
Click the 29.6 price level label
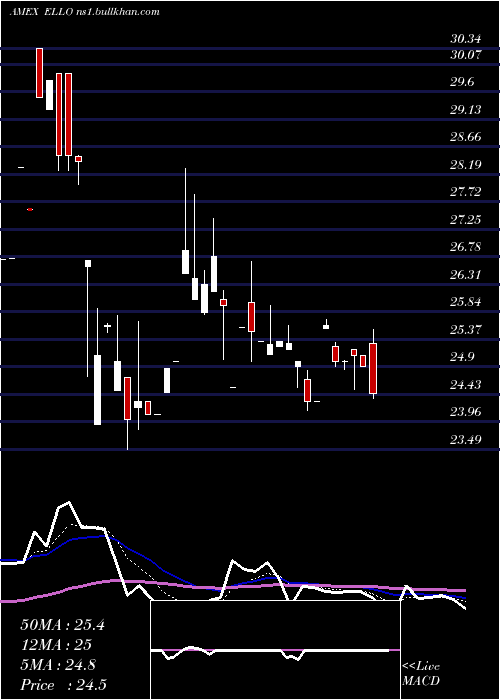[462, 82]
